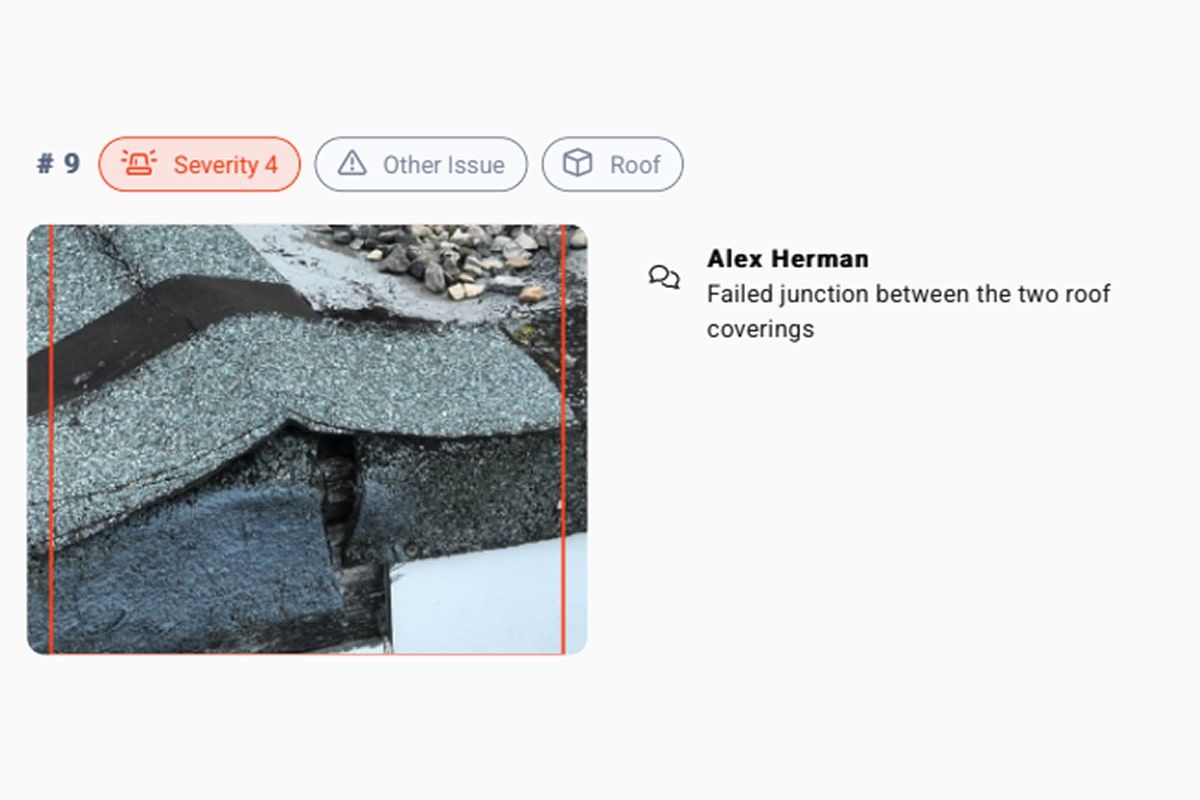Click the warning triangle icon beside Other Issue

point(352,163)
